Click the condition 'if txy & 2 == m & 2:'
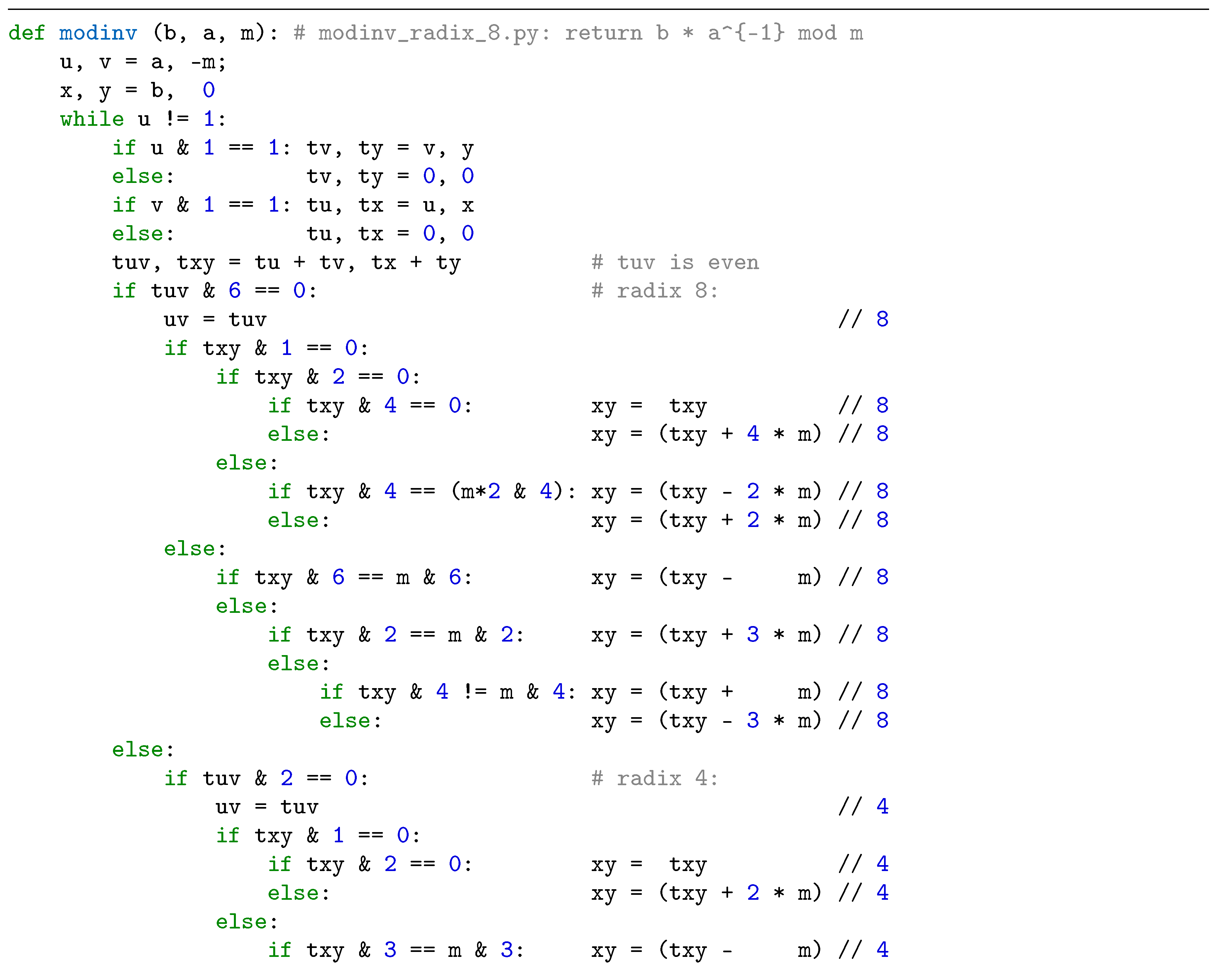Viewport: 1220px width, 980px height. [396, 635]
